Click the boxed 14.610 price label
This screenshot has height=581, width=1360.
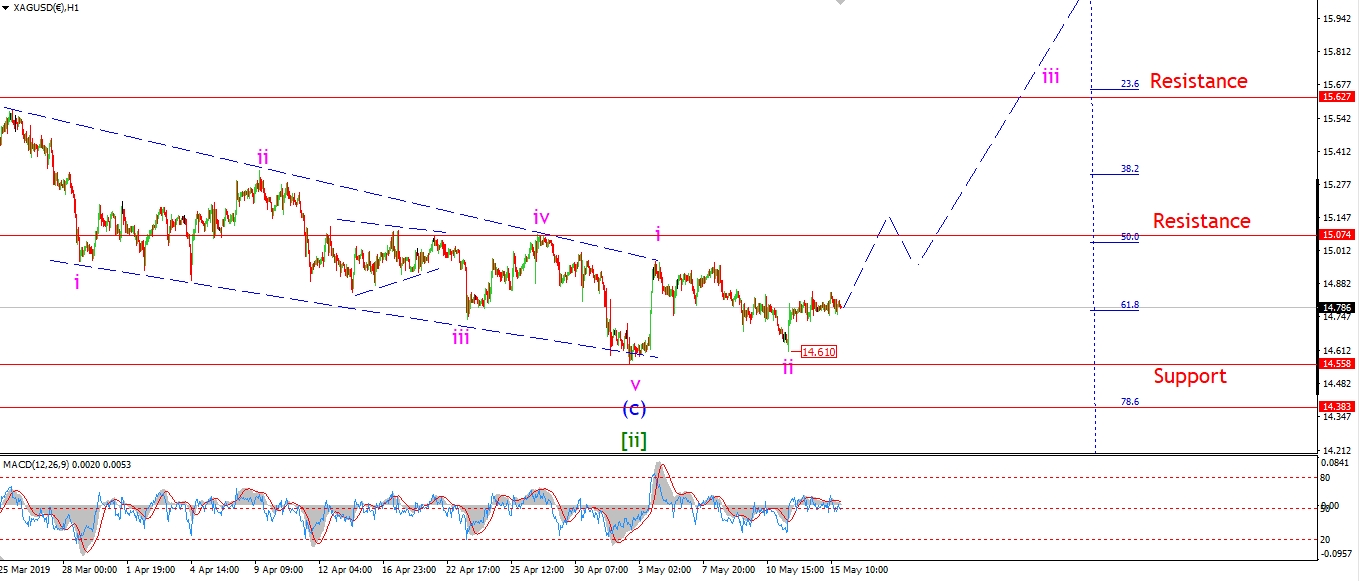coord(818,352)
